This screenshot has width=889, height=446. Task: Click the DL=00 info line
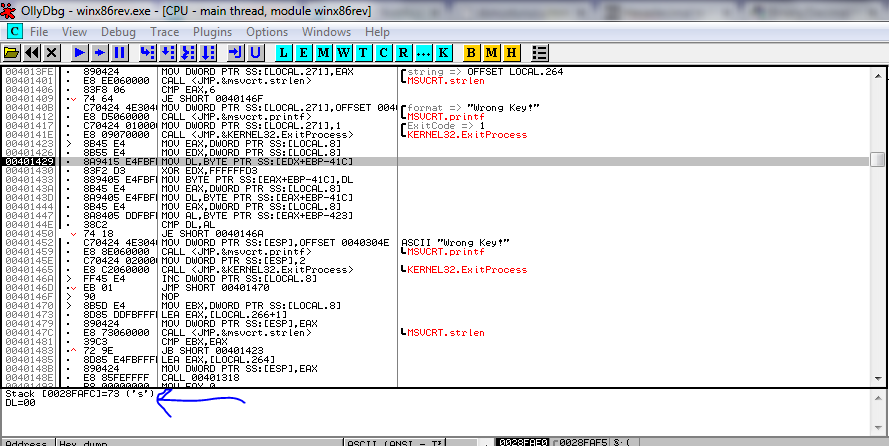(x=20, y=402)
